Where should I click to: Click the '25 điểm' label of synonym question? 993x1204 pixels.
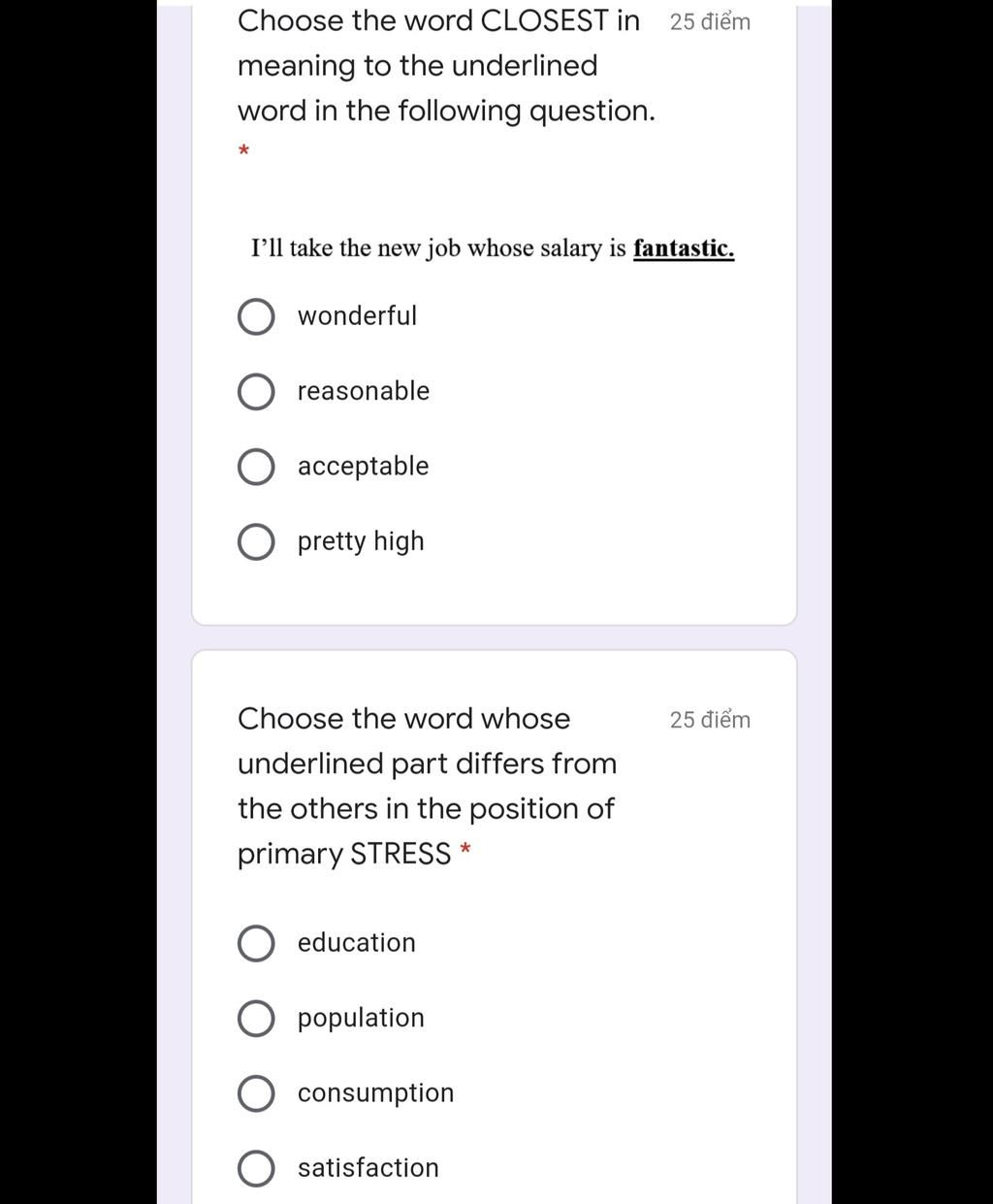click(710, 22)
